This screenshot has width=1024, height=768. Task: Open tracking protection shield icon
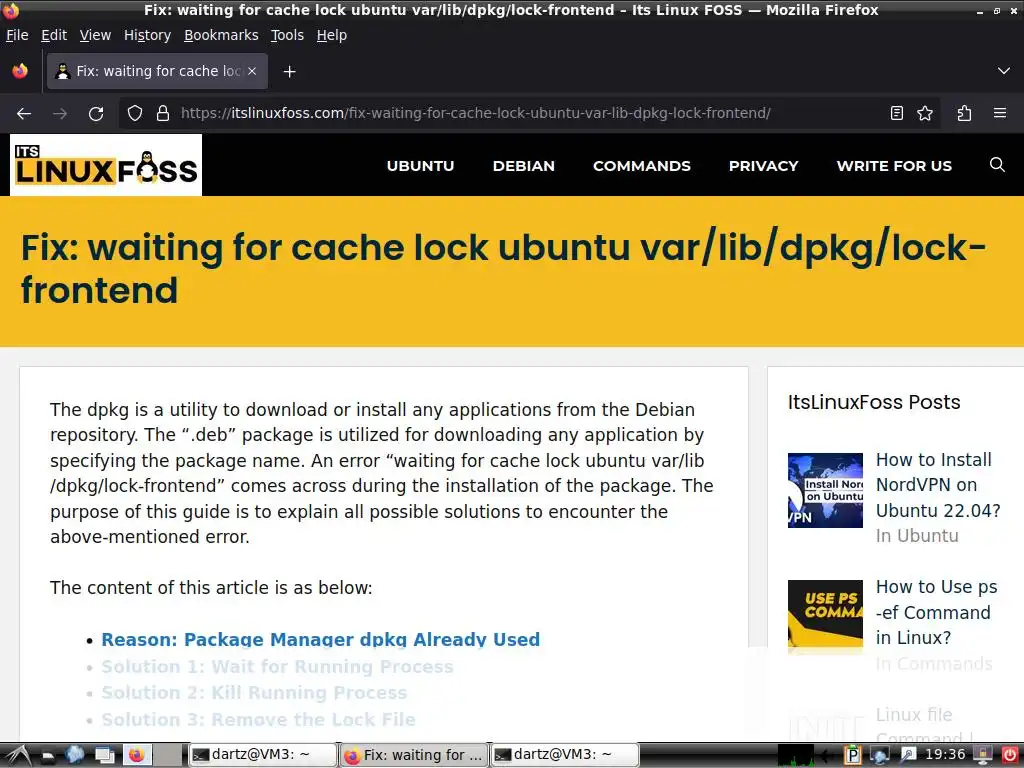(x=135, y=113)
